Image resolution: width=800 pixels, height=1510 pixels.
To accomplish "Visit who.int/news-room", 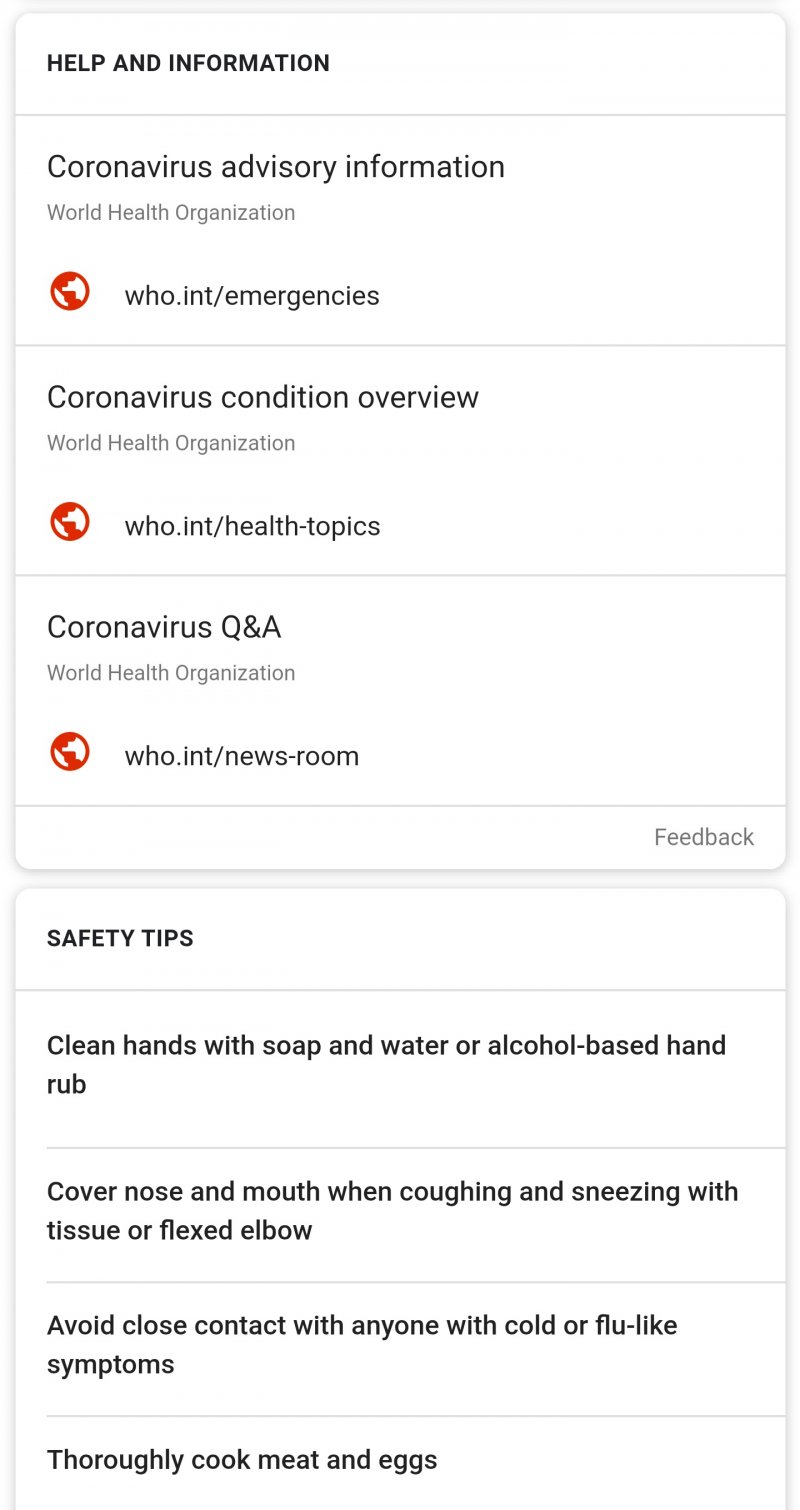I will pos(241,755).
